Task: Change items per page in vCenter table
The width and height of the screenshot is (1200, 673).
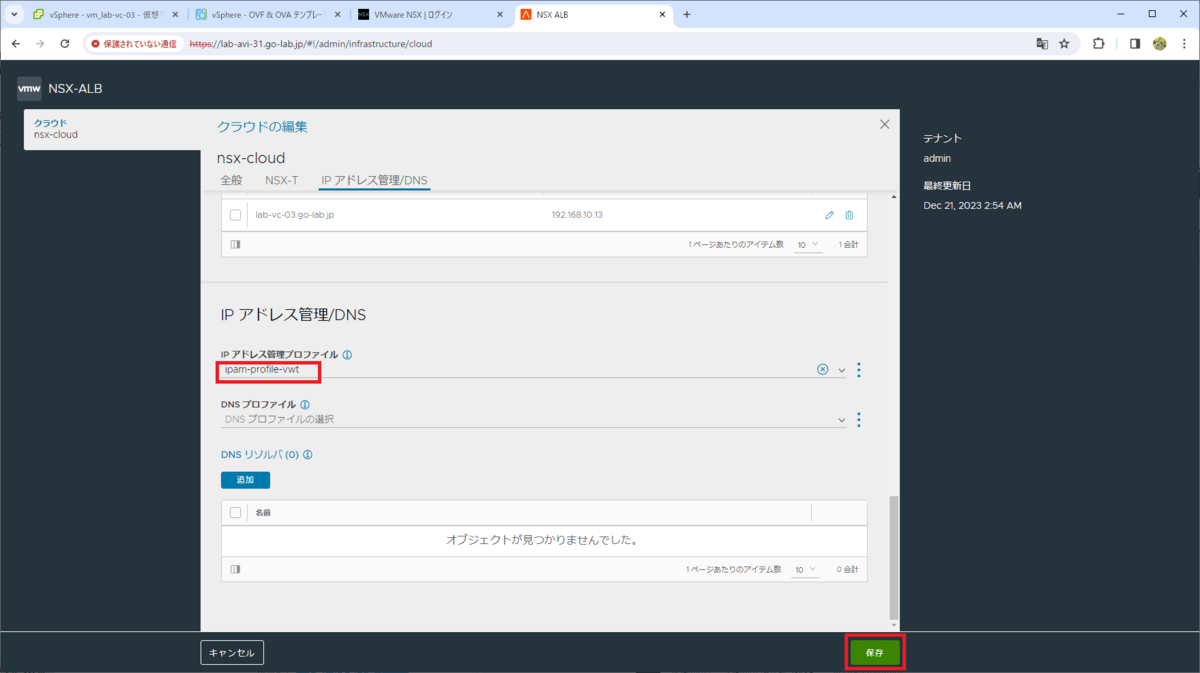Action: [807, 244]
